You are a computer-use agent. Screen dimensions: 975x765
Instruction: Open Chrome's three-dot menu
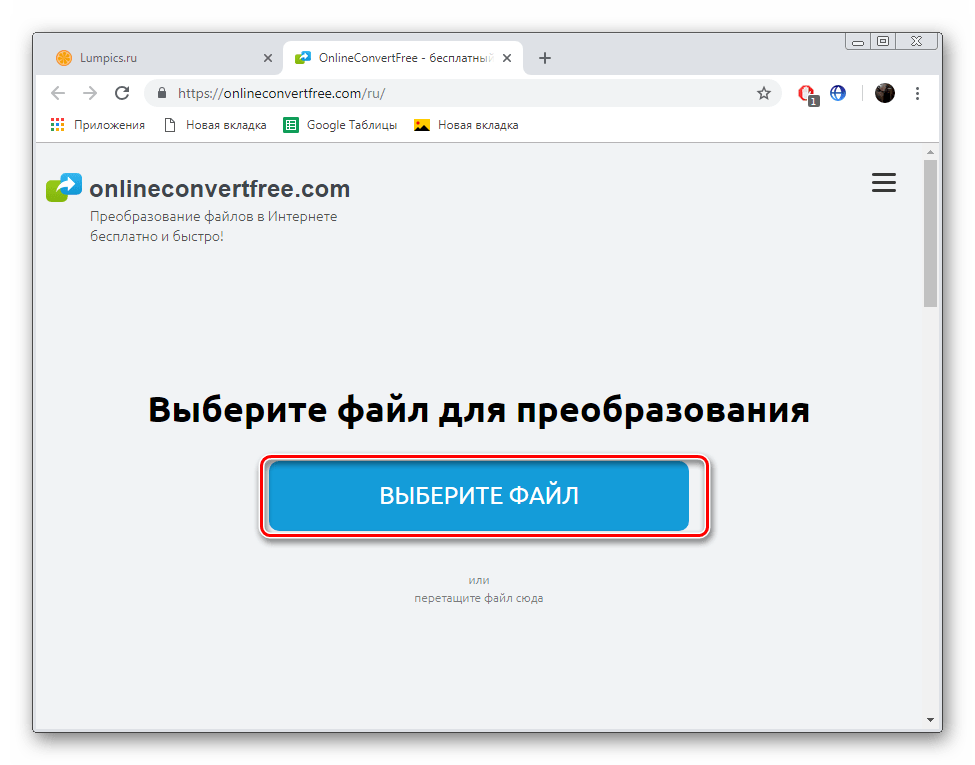coord(917,93)
